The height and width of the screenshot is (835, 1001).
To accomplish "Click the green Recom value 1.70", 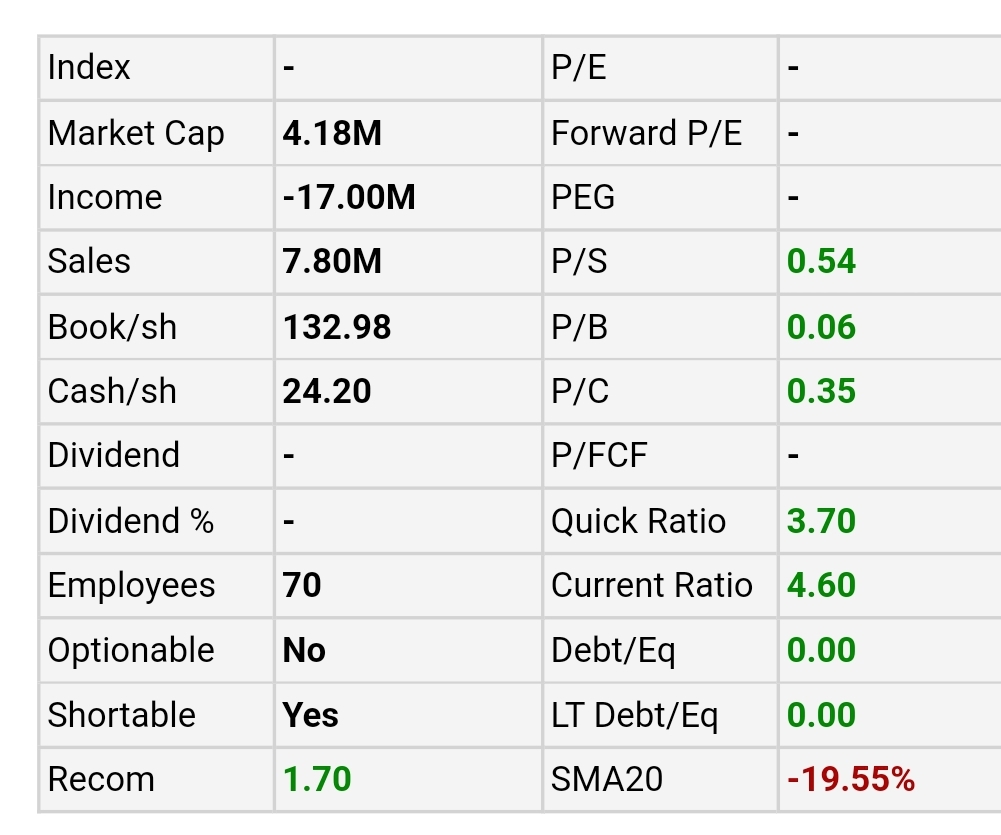I will [x=317, y=779].
